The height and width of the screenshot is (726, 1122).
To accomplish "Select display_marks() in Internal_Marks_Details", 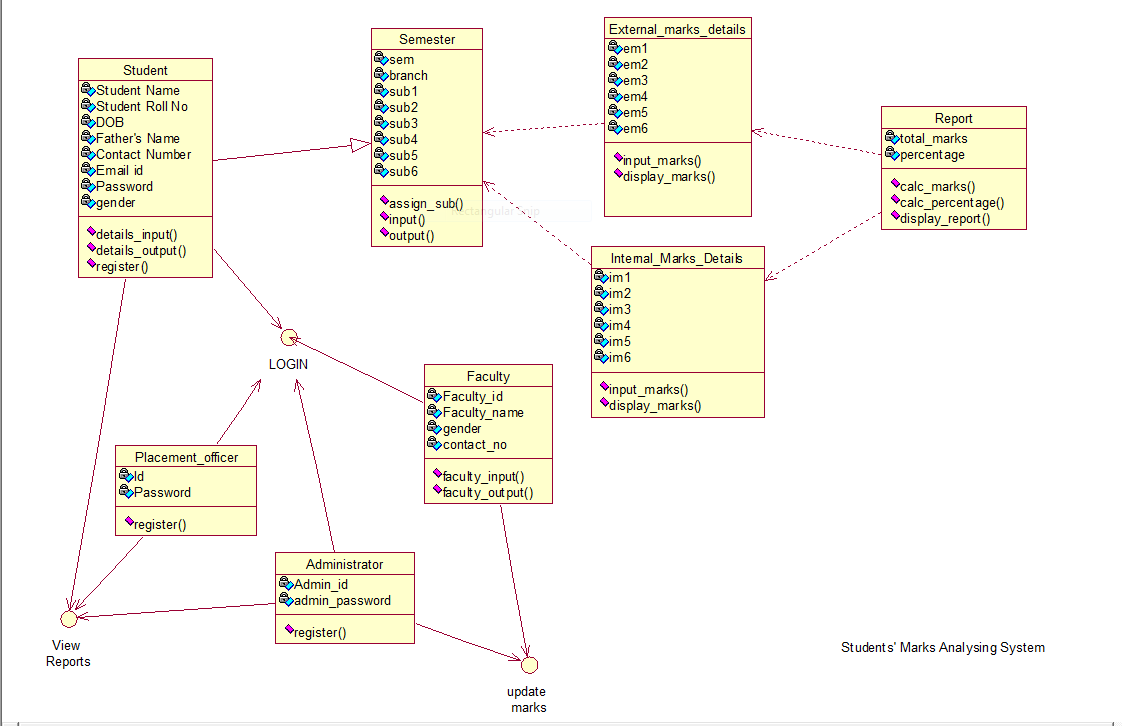I will click(655, 406).
